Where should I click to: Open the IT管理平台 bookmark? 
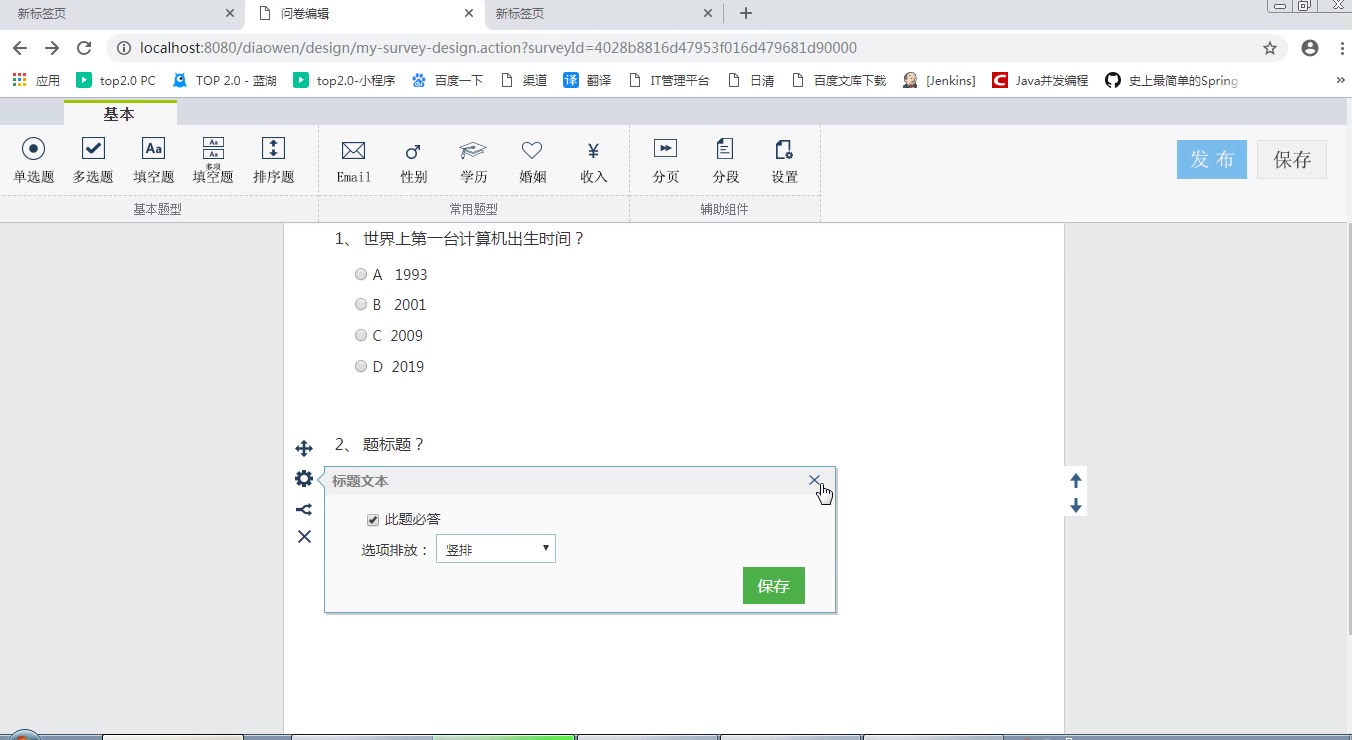click(x=669, y=81)
